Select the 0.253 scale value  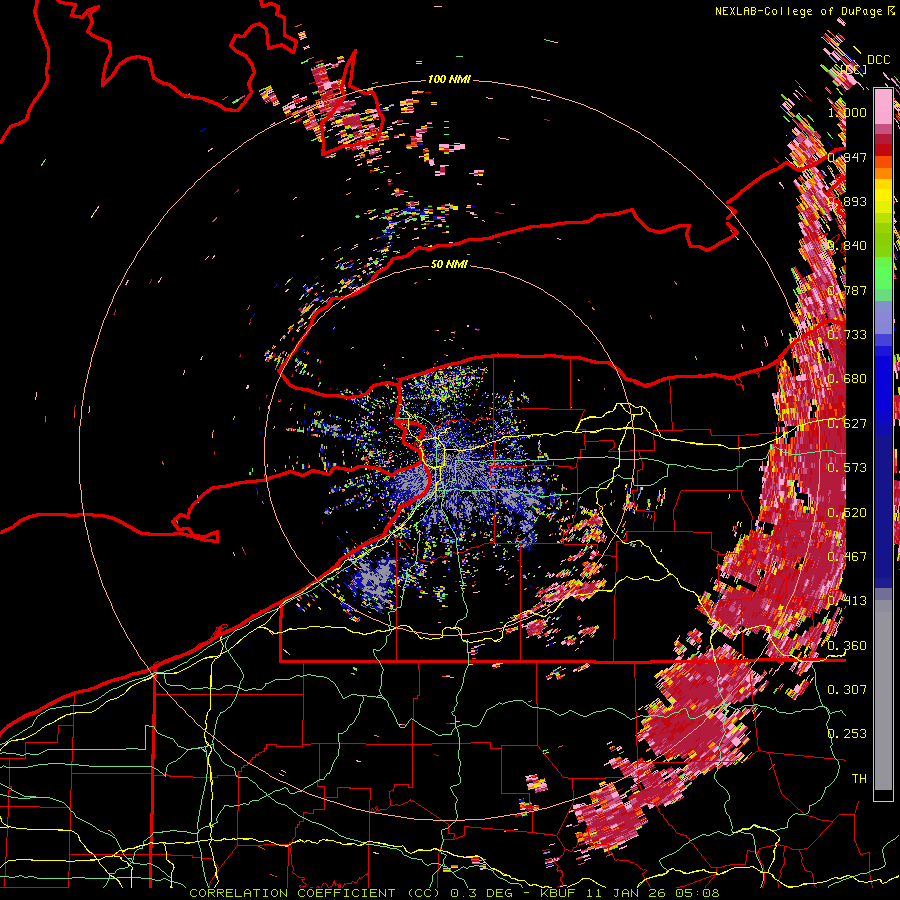847,734
